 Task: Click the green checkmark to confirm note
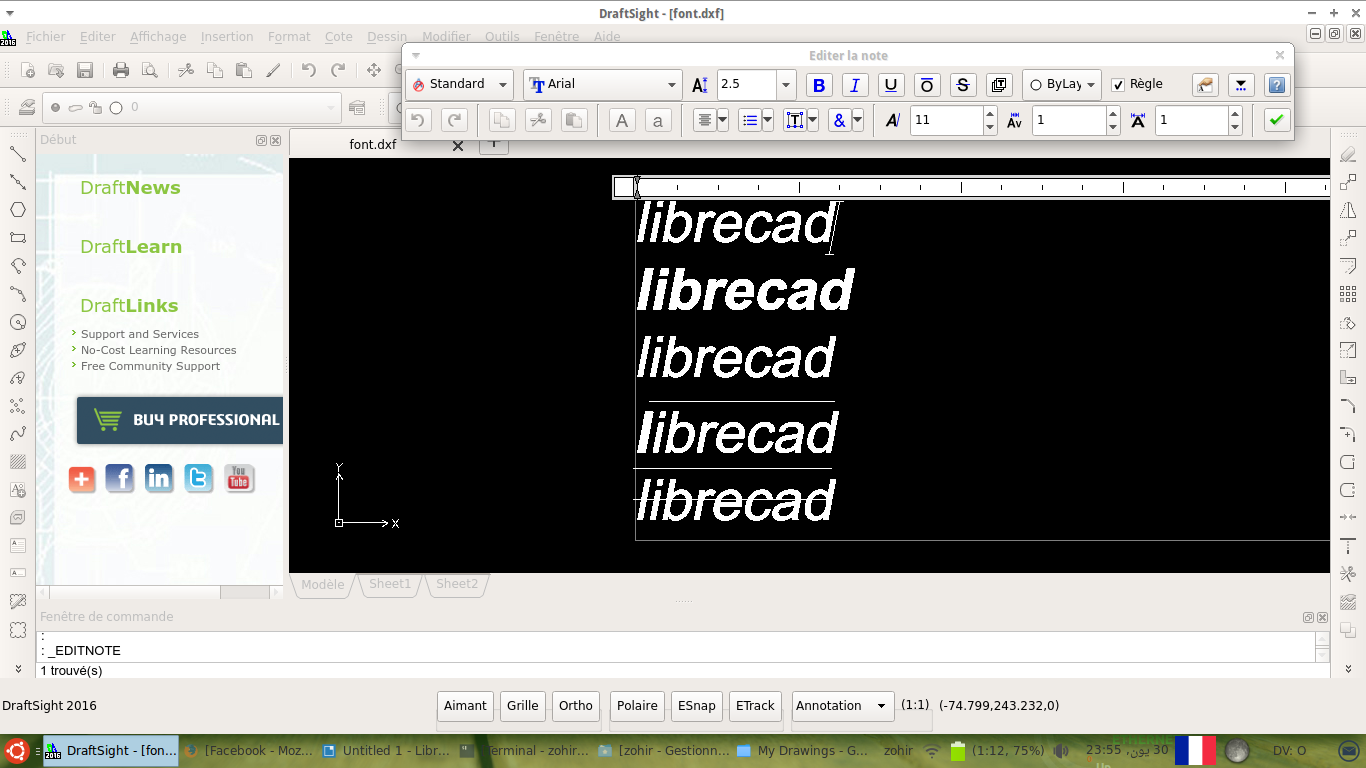1276,120
